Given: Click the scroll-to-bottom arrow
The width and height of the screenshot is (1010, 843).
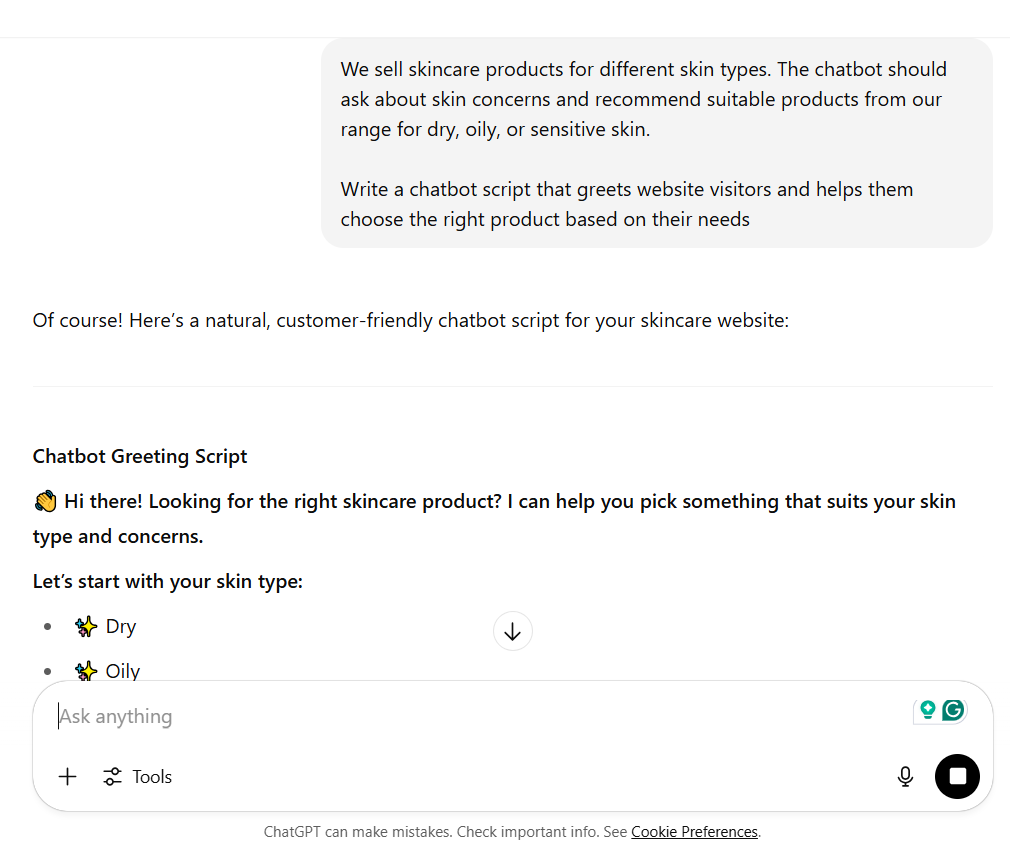Looking at the screenshot, I should coord(512,631).
